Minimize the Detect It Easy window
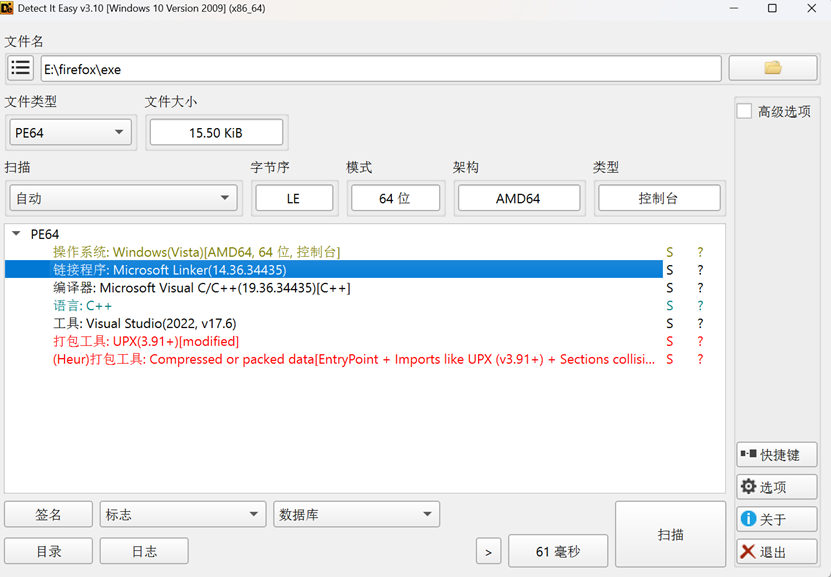The image size is (831, 577). click(x=734, y=8)
